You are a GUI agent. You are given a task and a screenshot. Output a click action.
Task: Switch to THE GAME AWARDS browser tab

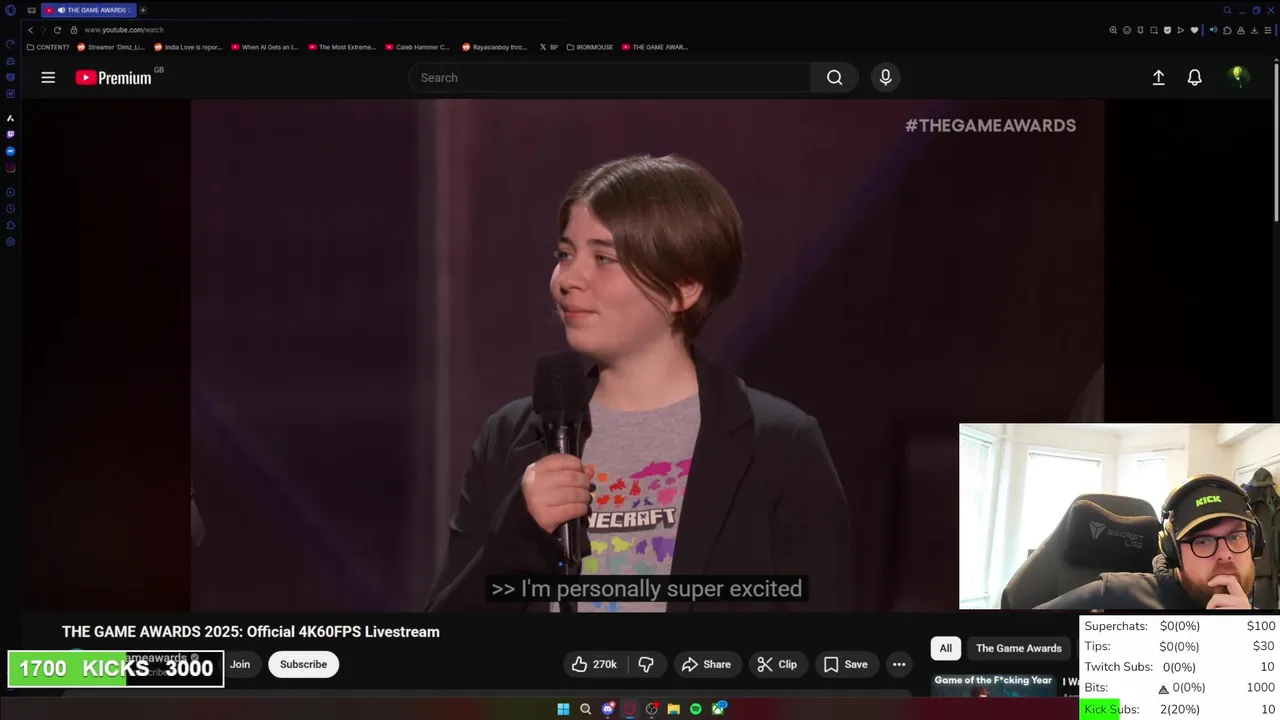(89, 10)
